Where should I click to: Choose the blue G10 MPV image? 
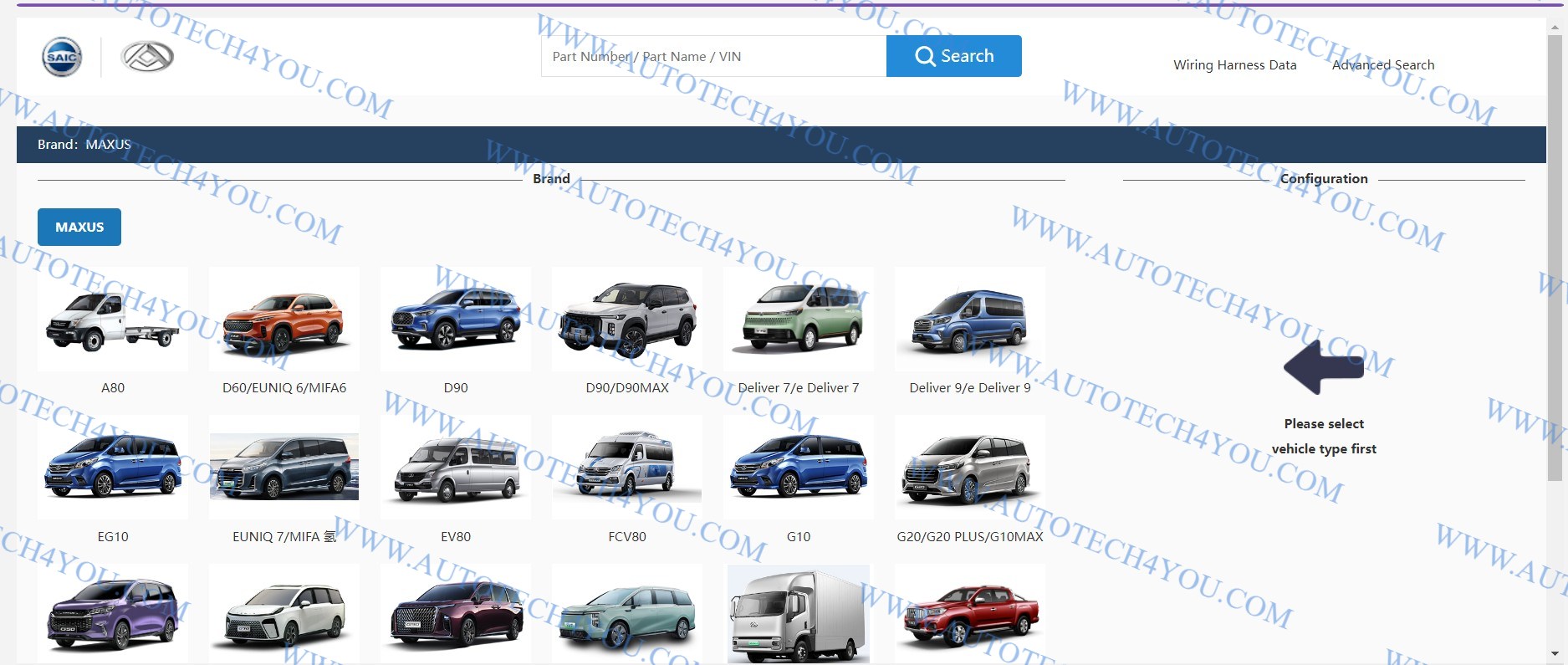799,468
